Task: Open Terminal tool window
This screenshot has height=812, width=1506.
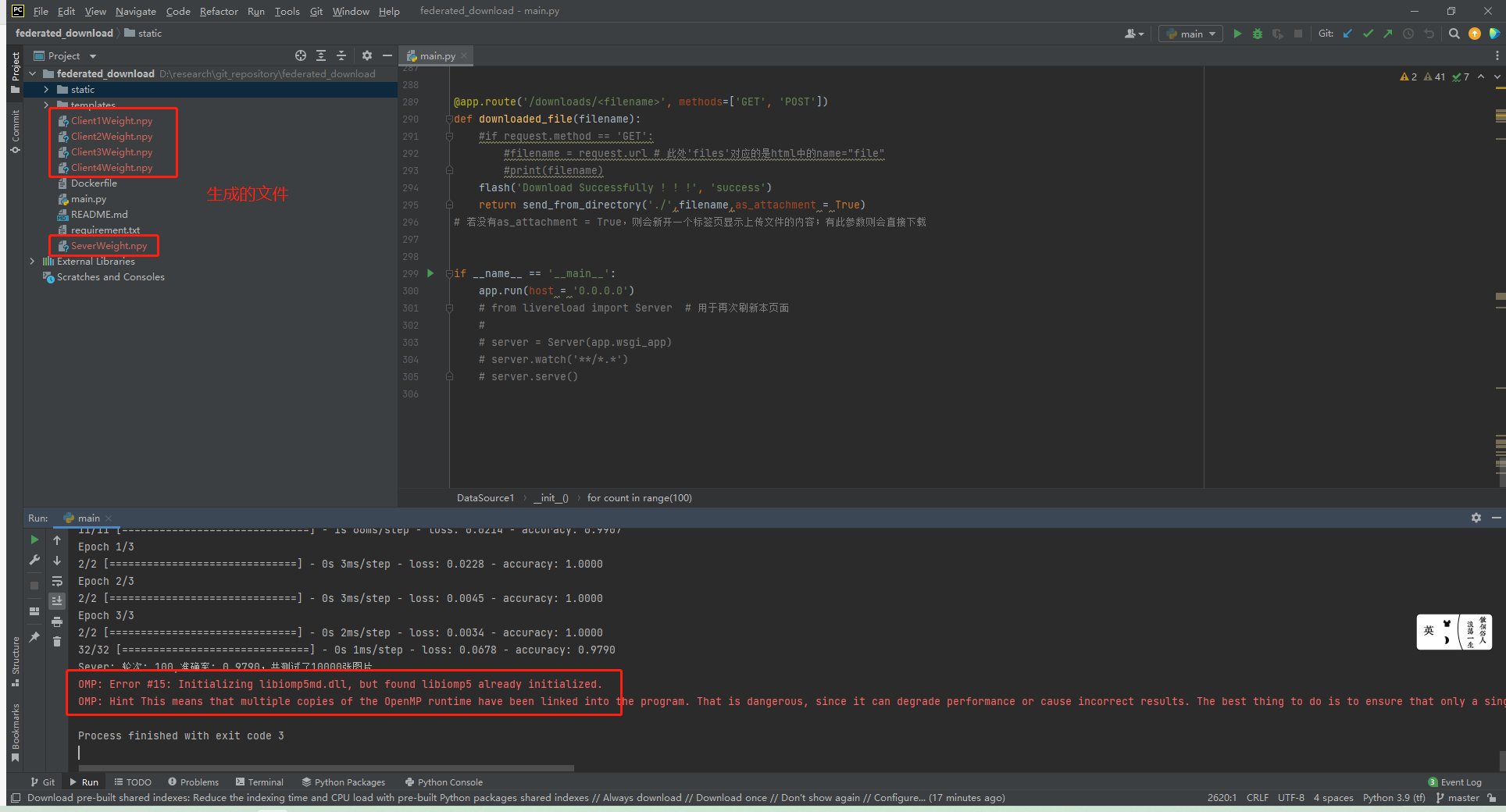Action: 259,782
